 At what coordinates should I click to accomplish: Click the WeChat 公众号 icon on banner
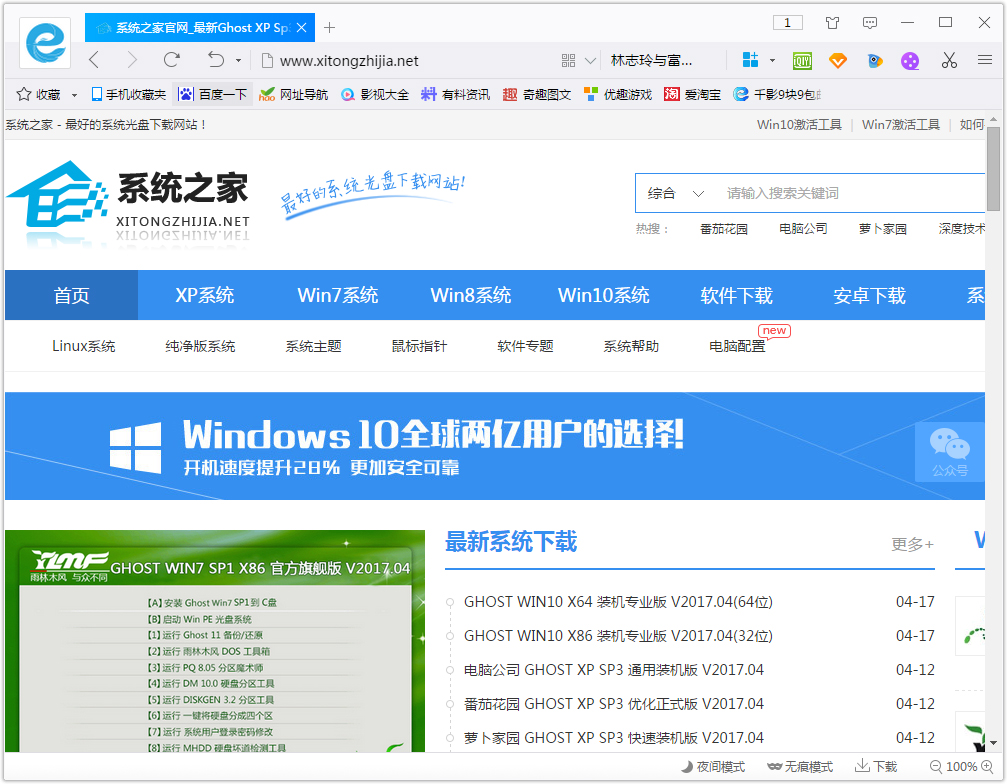coord(949,451)
